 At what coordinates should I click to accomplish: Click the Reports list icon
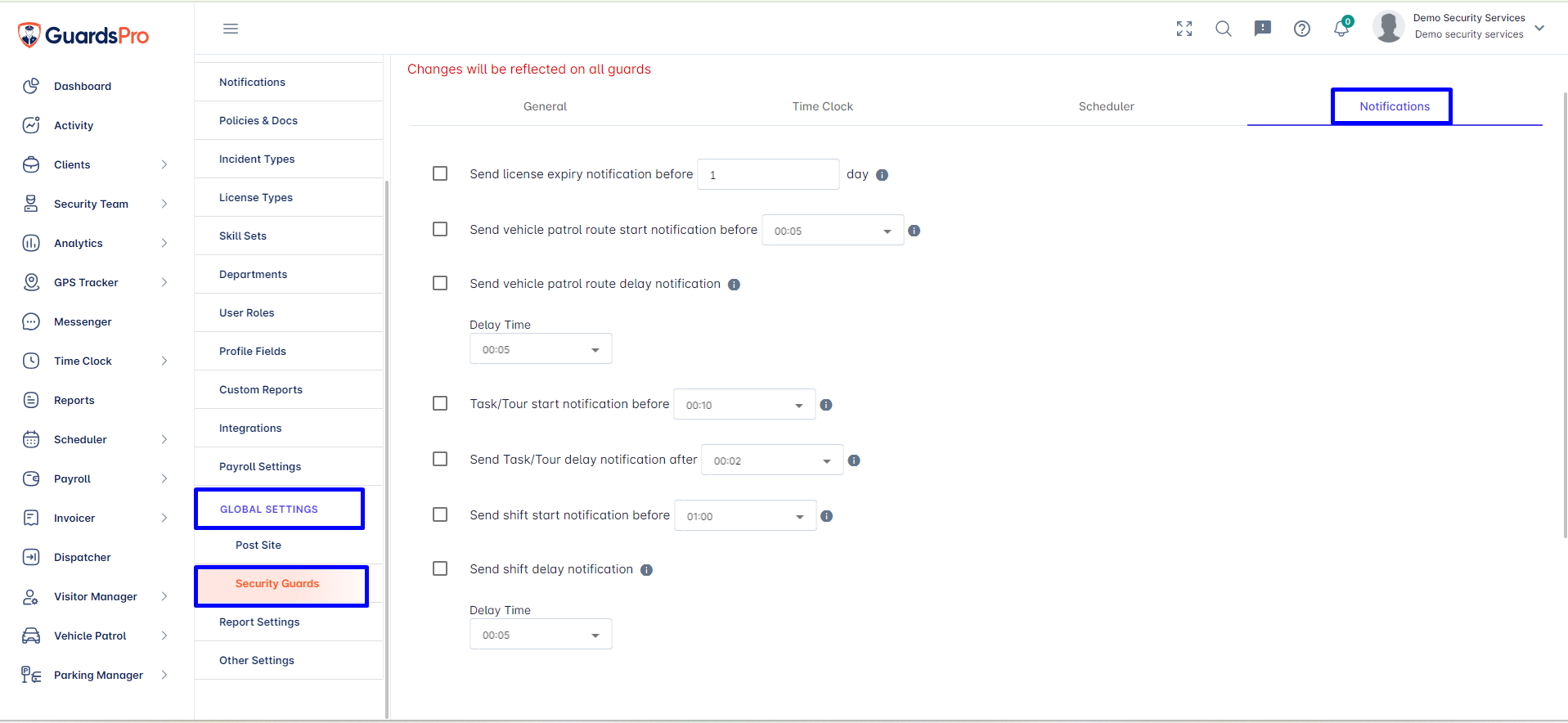click(x=31, y=400)
